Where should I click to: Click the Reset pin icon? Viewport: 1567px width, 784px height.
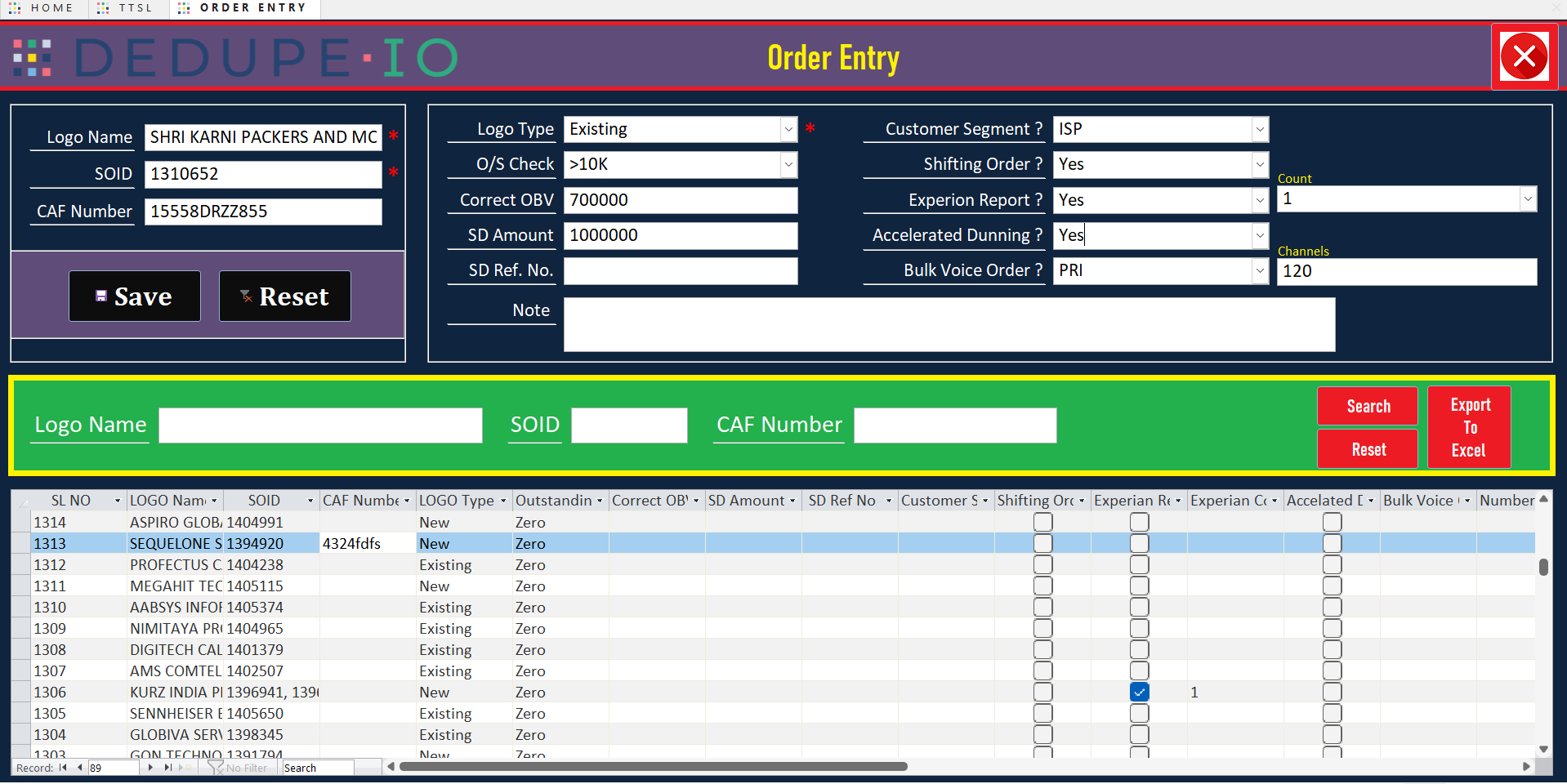point(246,296)
